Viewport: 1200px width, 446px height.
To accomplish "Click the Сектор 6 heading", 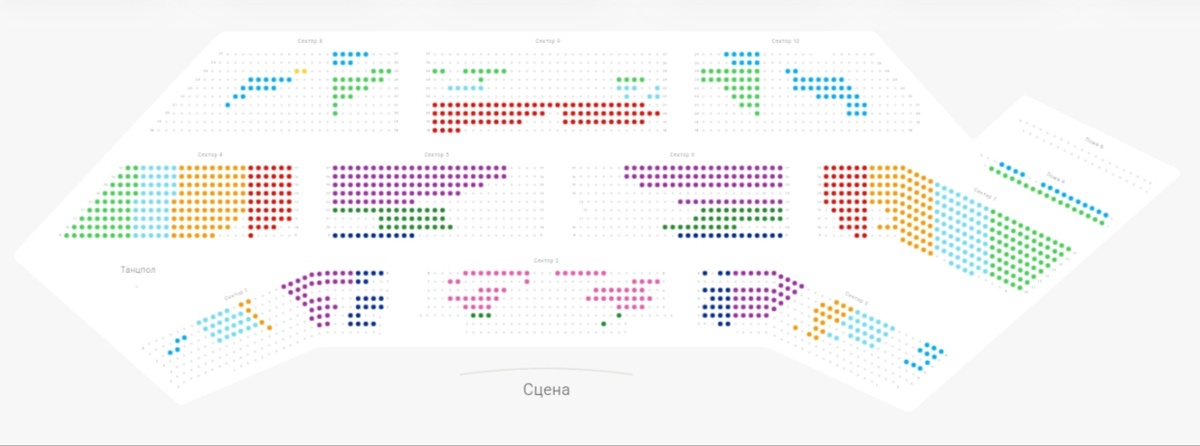I will tap(681, 155).
